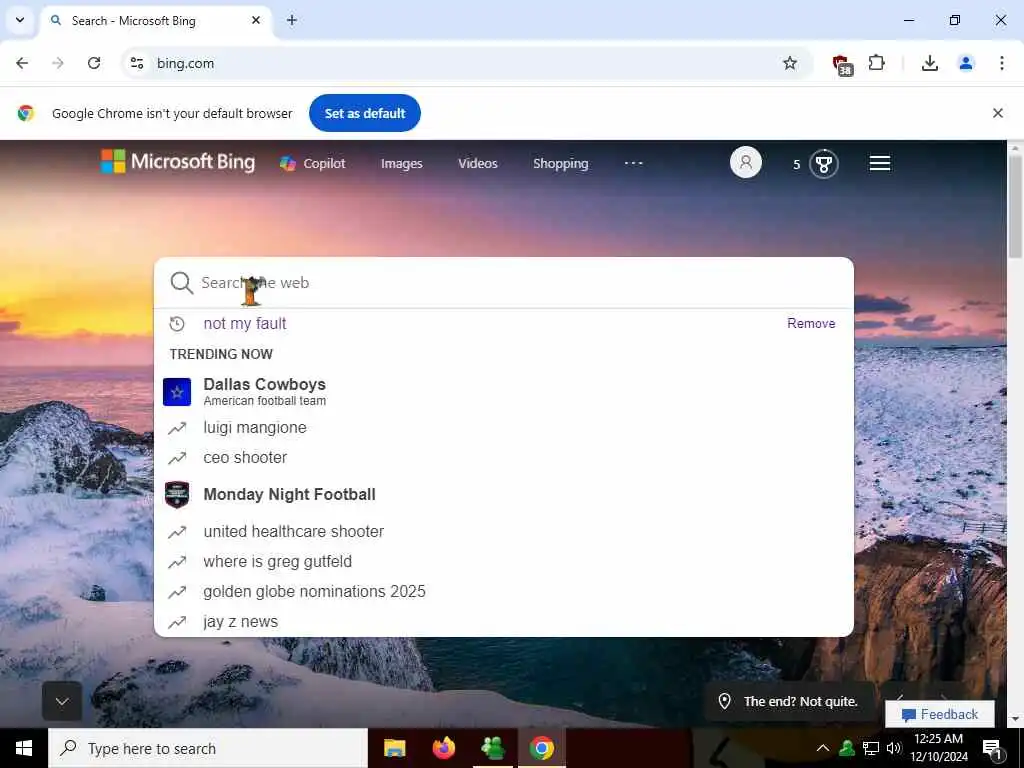Click trending arrow icon beside luigi mangione
Image resolution: width=1024 pixels, height=768 pixels.
(x=177, y=428)
